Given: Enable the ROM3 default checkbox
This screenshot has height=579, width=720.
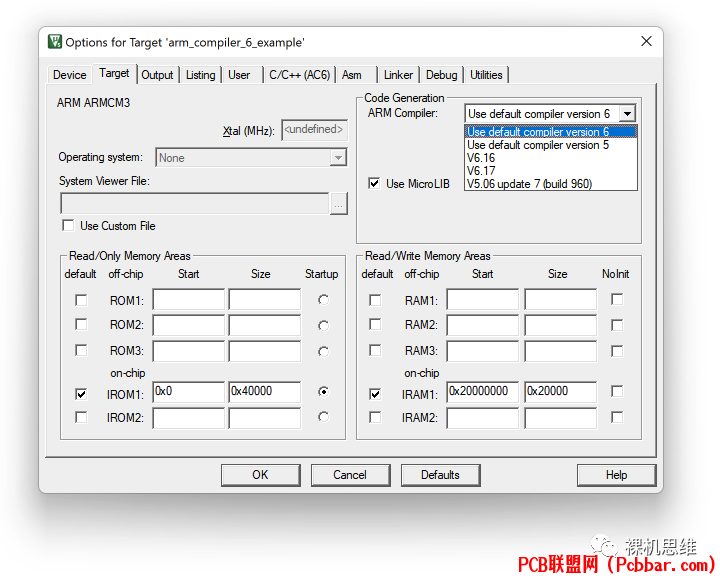Looking at the screenshot, I should (x=81, y=350).
